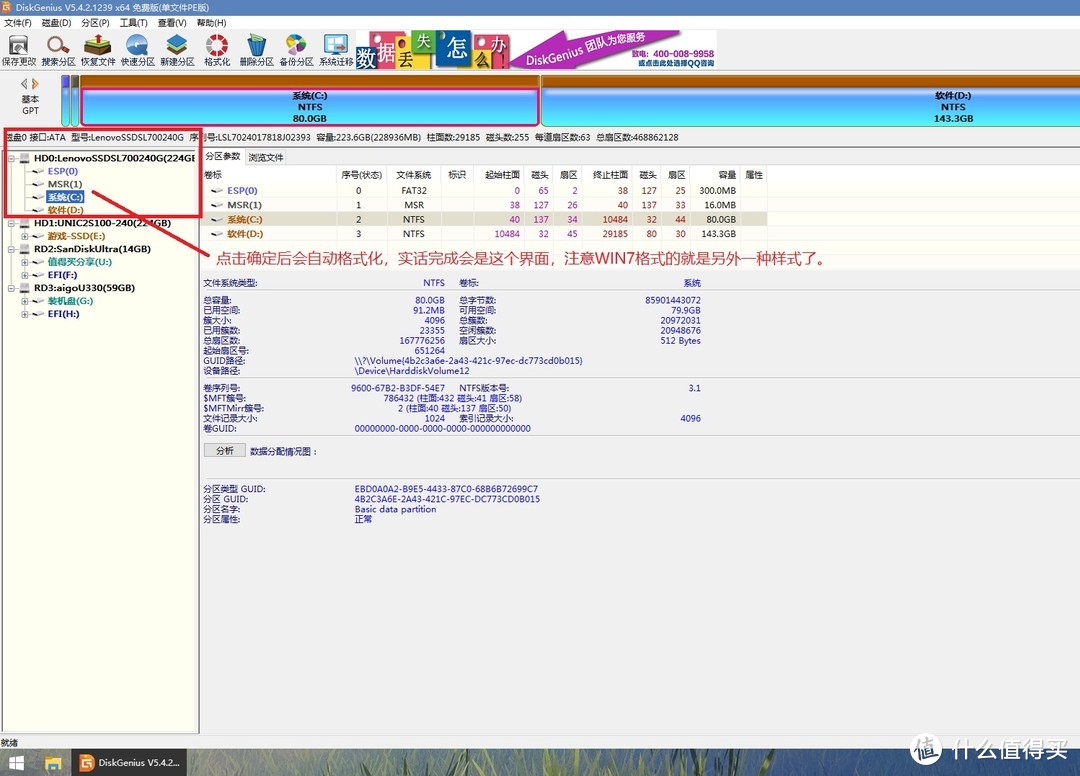The image size is (1080, 776).
Task: Expand the 装机盘(G:) partition node
Action: point(25,301)
